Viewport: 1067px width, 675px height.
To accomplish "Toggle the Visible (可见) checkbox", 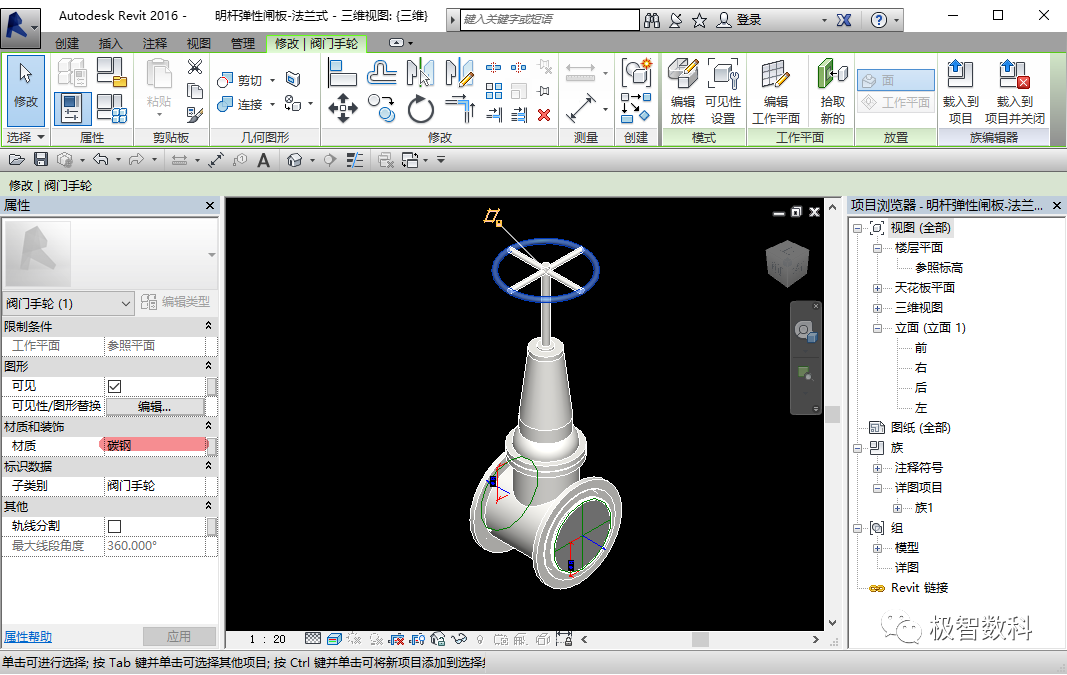I will 114,386.
